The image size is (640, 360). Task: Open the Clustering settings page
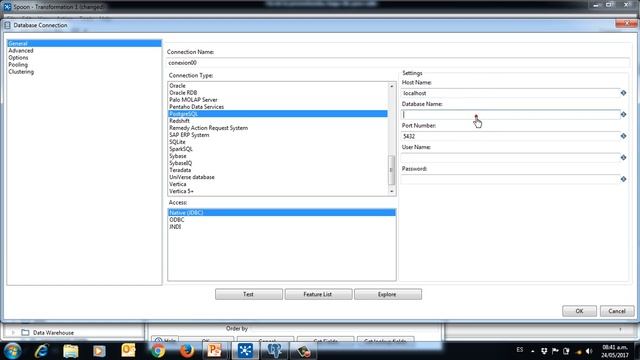[21, 72]
